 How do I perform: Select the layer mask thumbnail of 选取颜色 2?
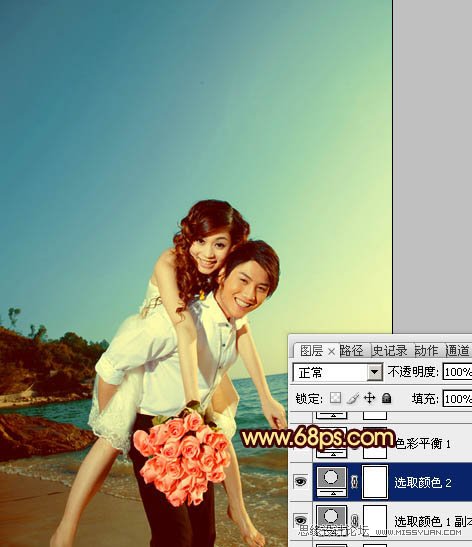375,482
